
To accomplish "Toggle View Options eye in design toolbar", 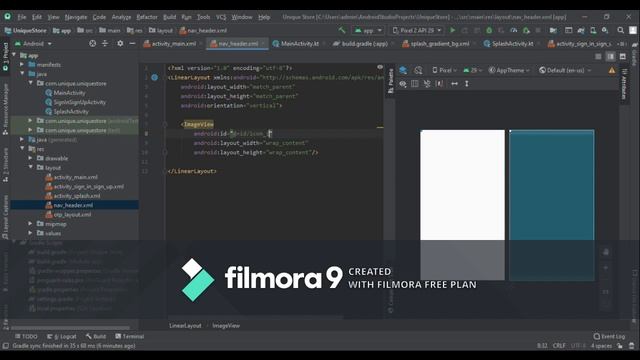I will [x=403, y=84].
